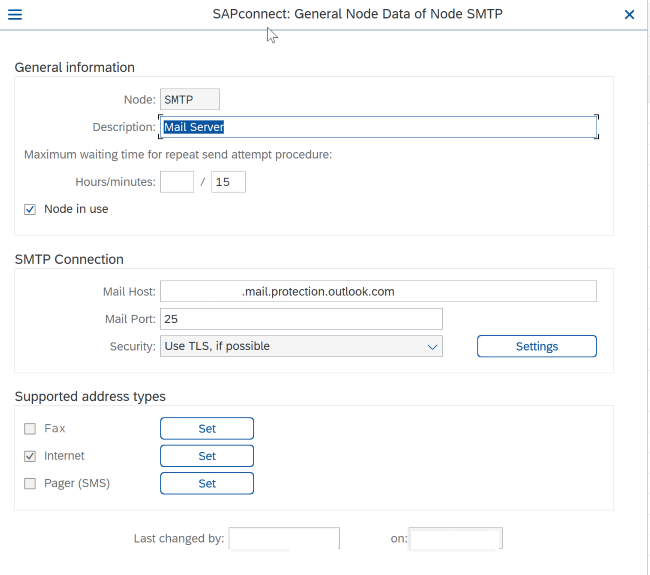650x575 pixels.
Task: Toggle the Internet address type checkbox
Action: 30,456
